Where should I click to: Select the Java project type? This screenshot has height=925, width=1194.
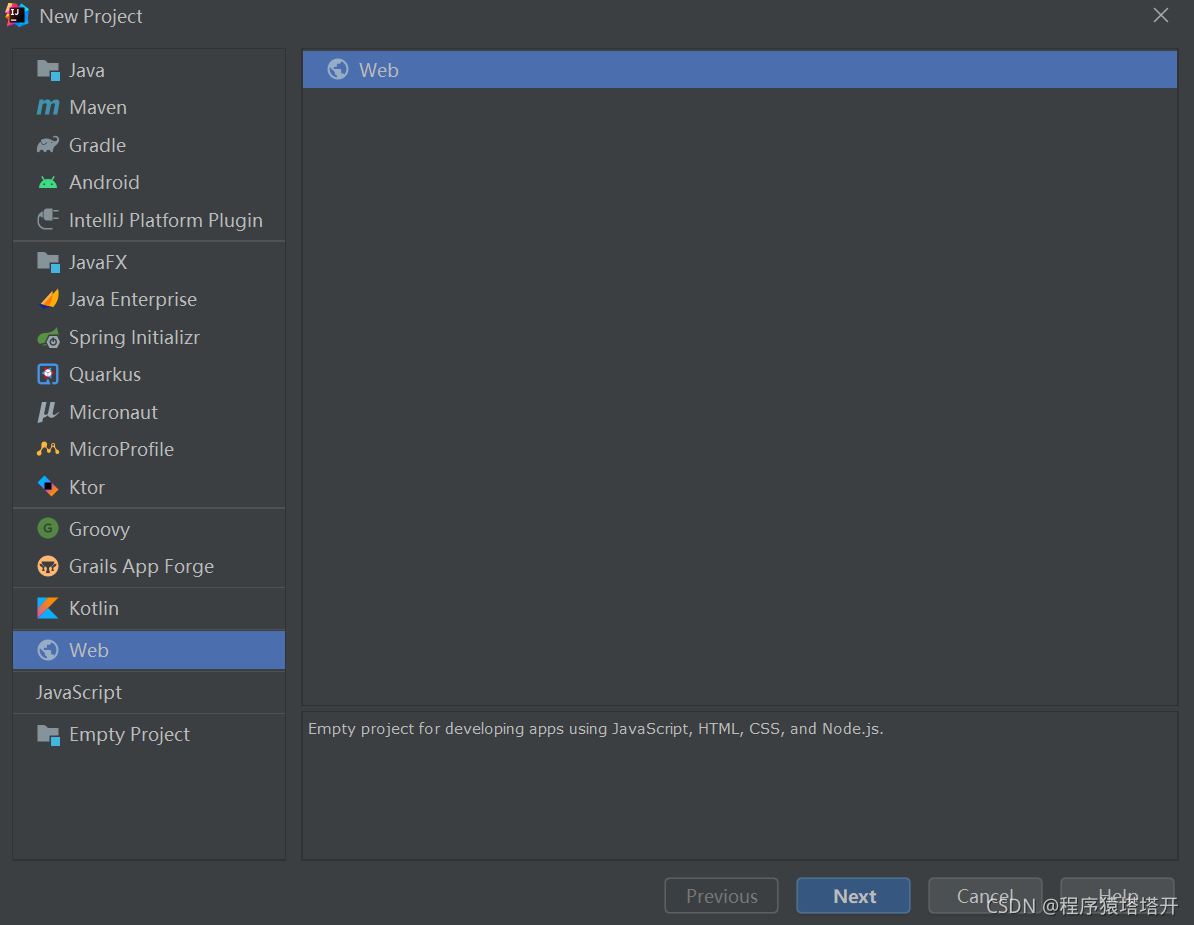point(148,70)
